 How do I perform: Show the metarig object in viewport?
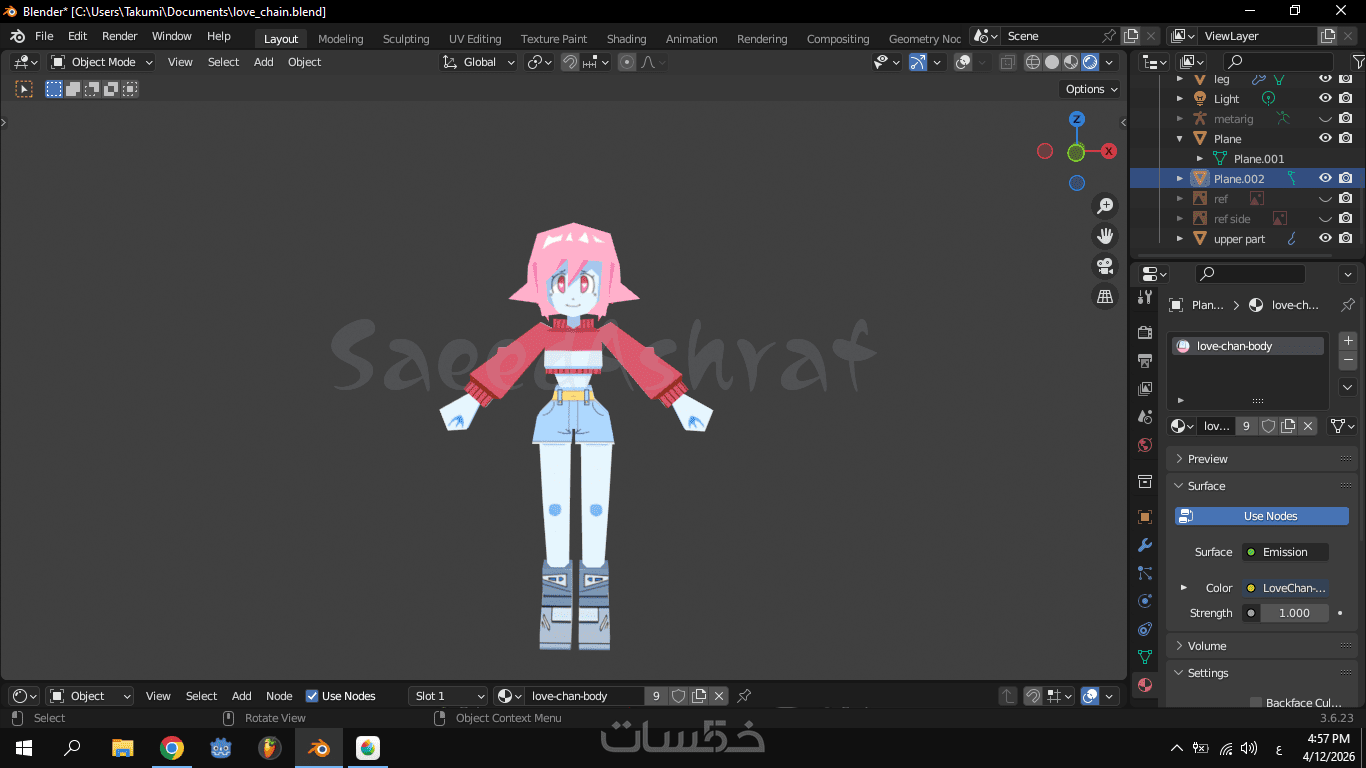click(x=1325, y=119)
